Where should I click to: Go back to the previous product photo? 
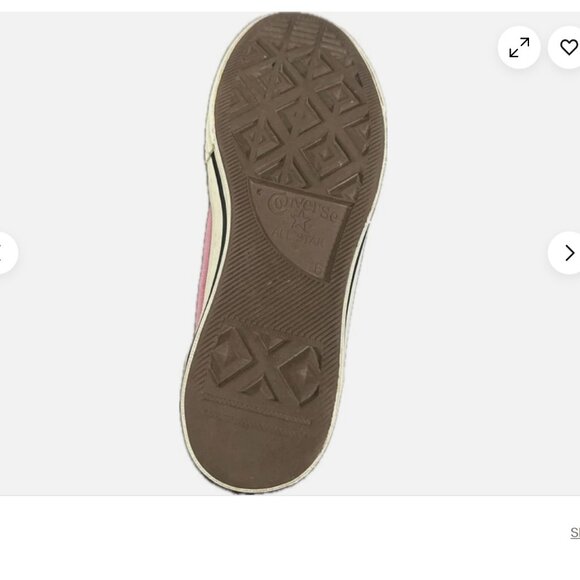pos(7,253)
